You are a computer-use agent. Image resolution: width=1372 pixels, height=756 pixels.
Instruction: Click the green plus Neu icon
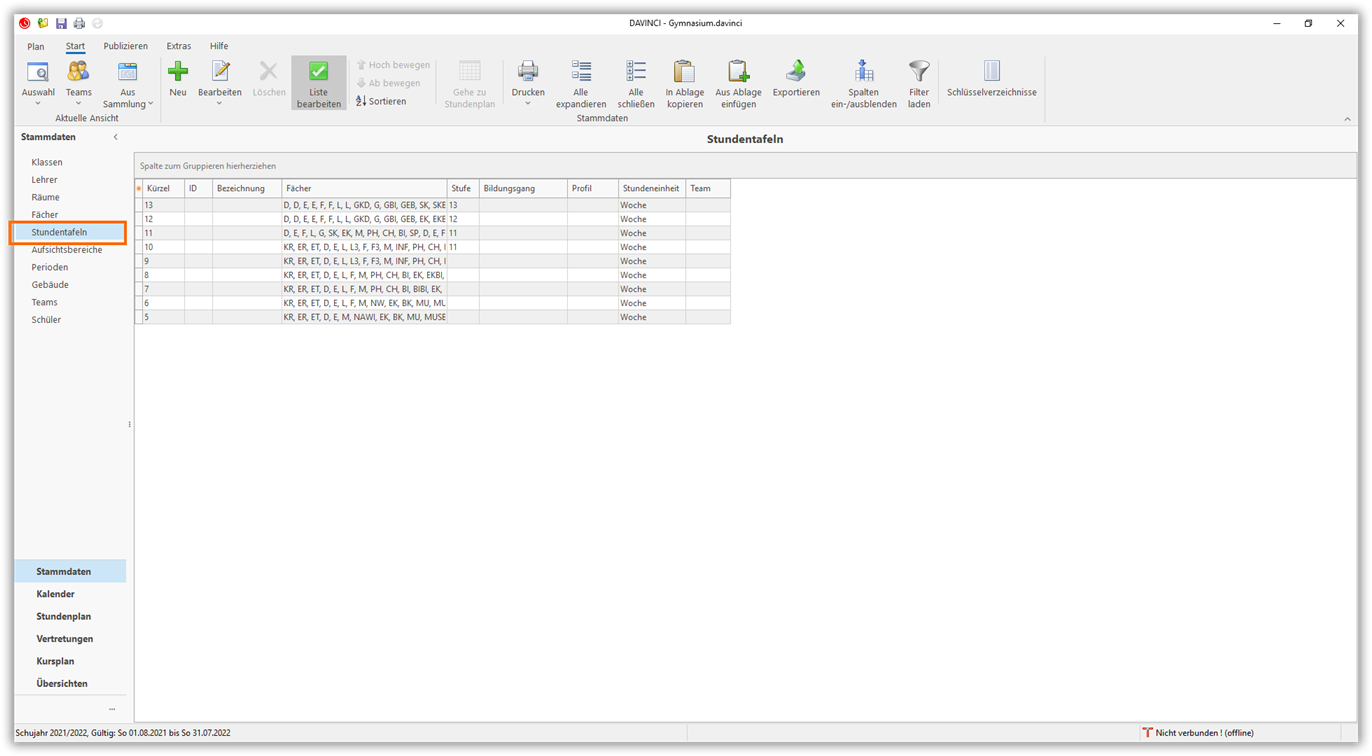pyautogui.click(x=178, y=72)
